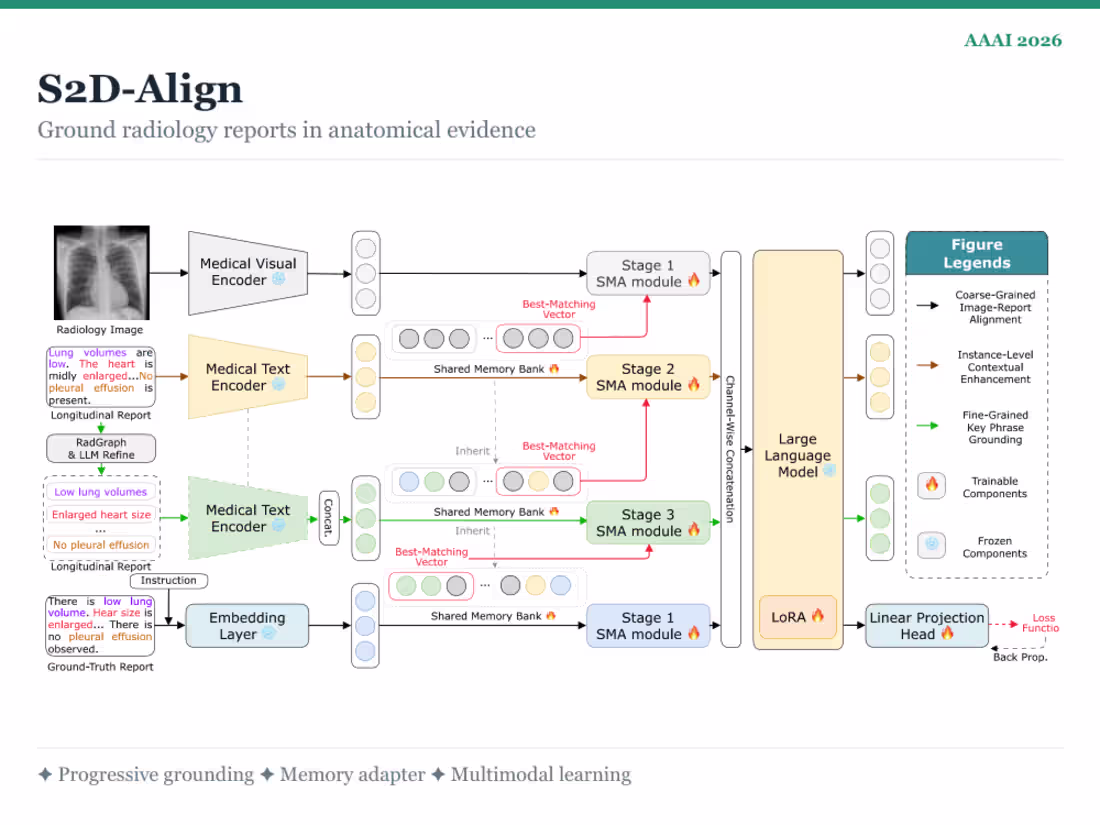Click the Large Language Model label

click(798, 455)
